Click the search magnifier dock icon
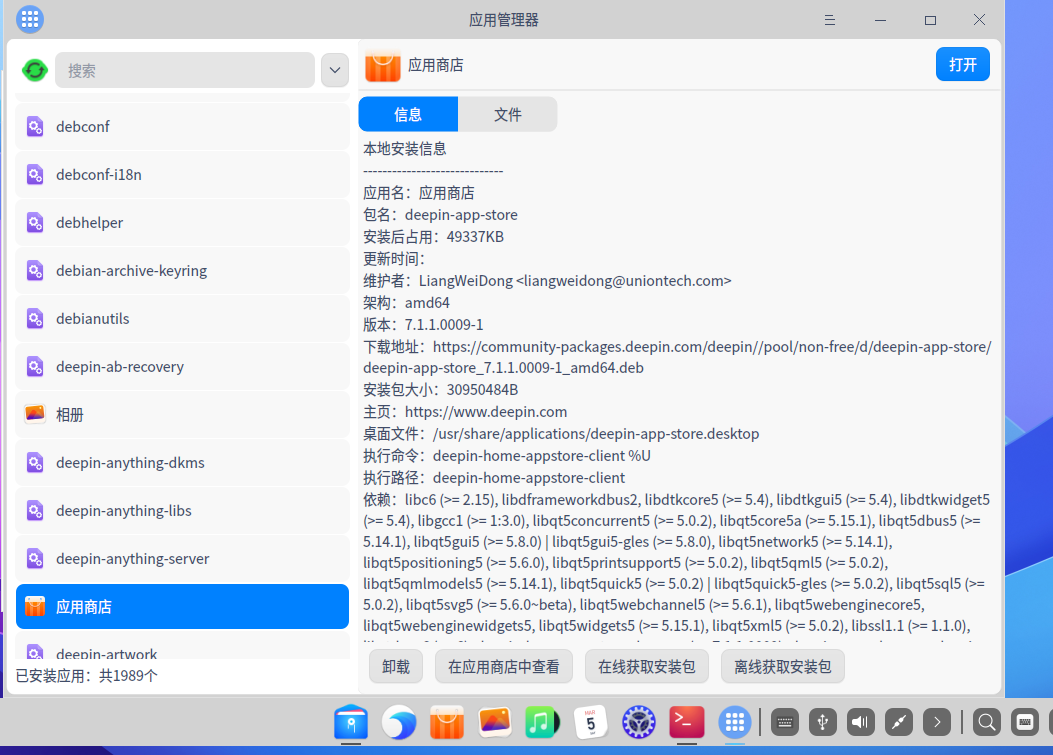1053x755 pixels. point(987,723)
